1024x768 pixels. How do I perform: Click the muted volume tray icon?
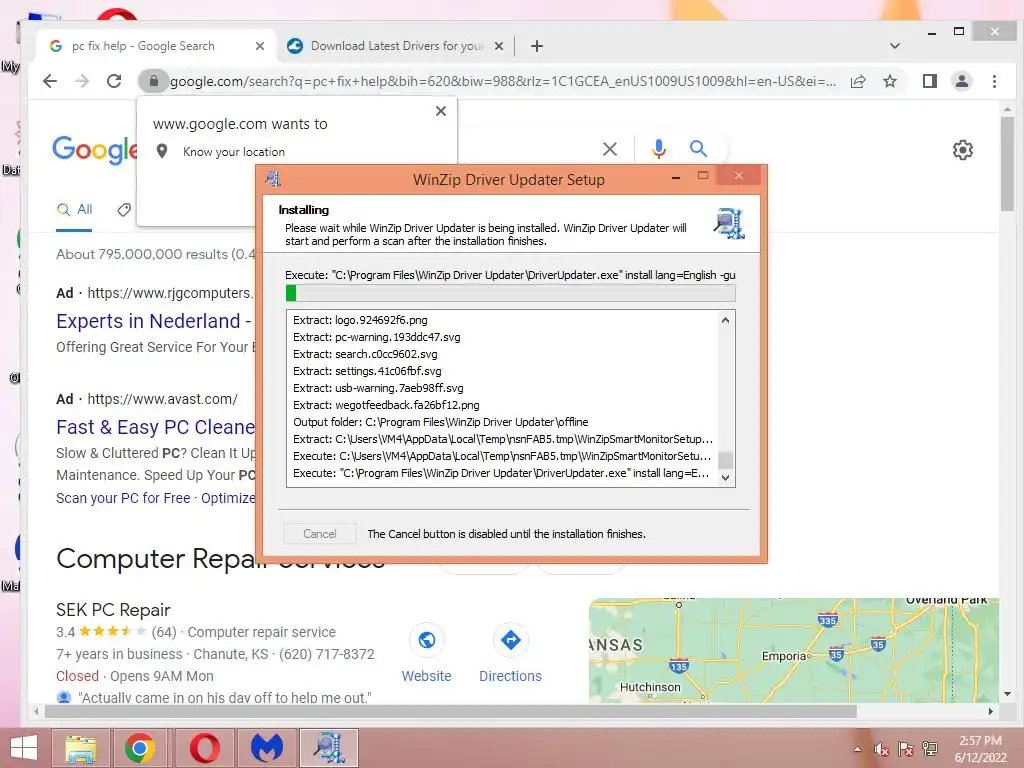(x=882, y=749)
